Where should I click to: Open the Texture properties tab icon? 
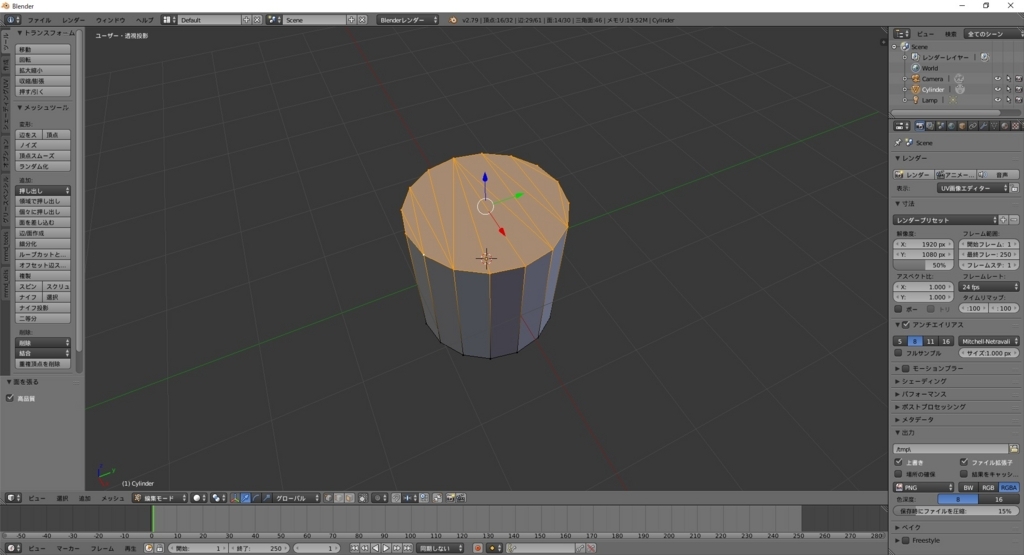1016,126
